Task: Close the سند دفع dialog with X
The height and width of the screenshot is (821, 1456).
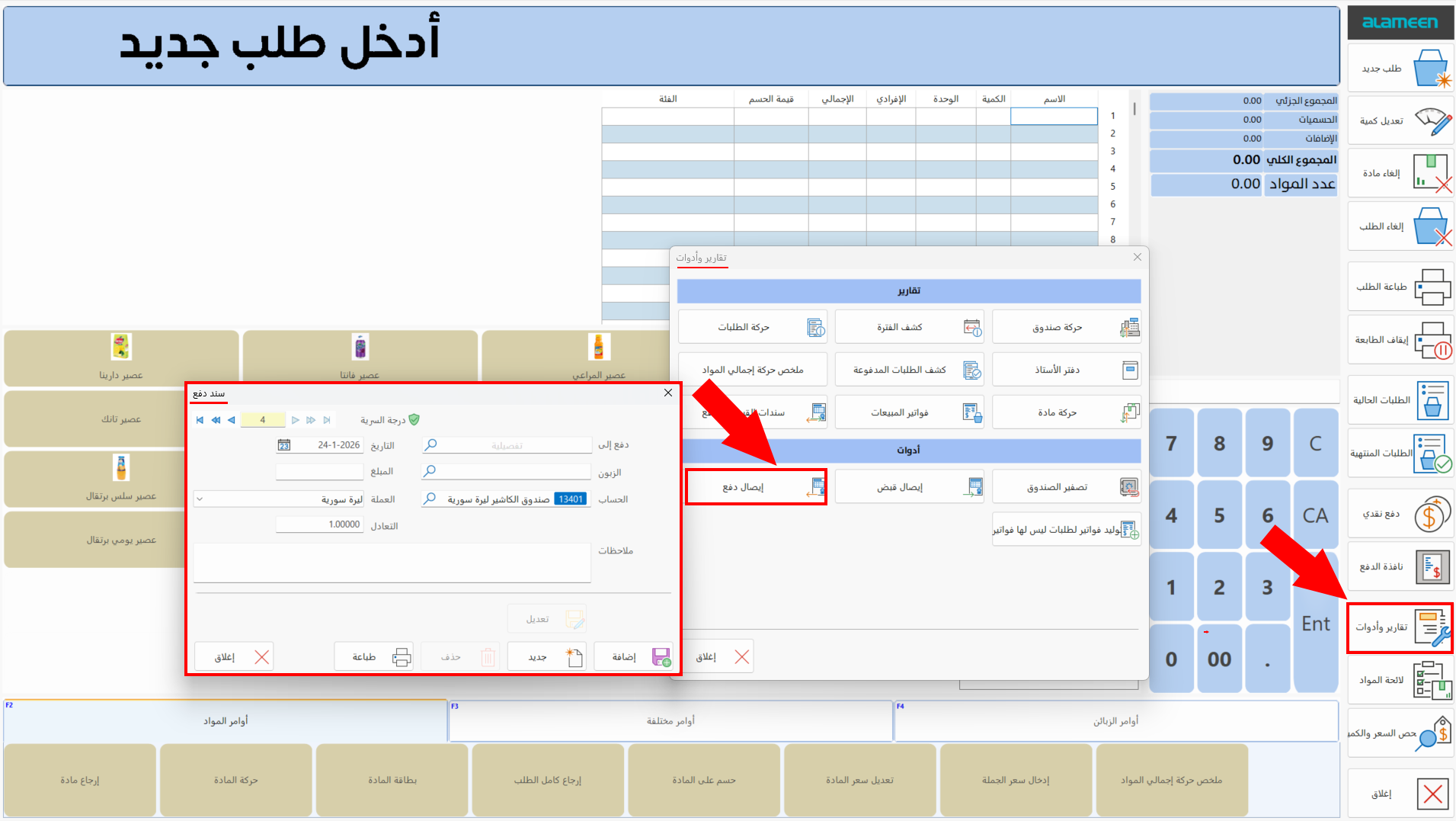Action: 668,393
